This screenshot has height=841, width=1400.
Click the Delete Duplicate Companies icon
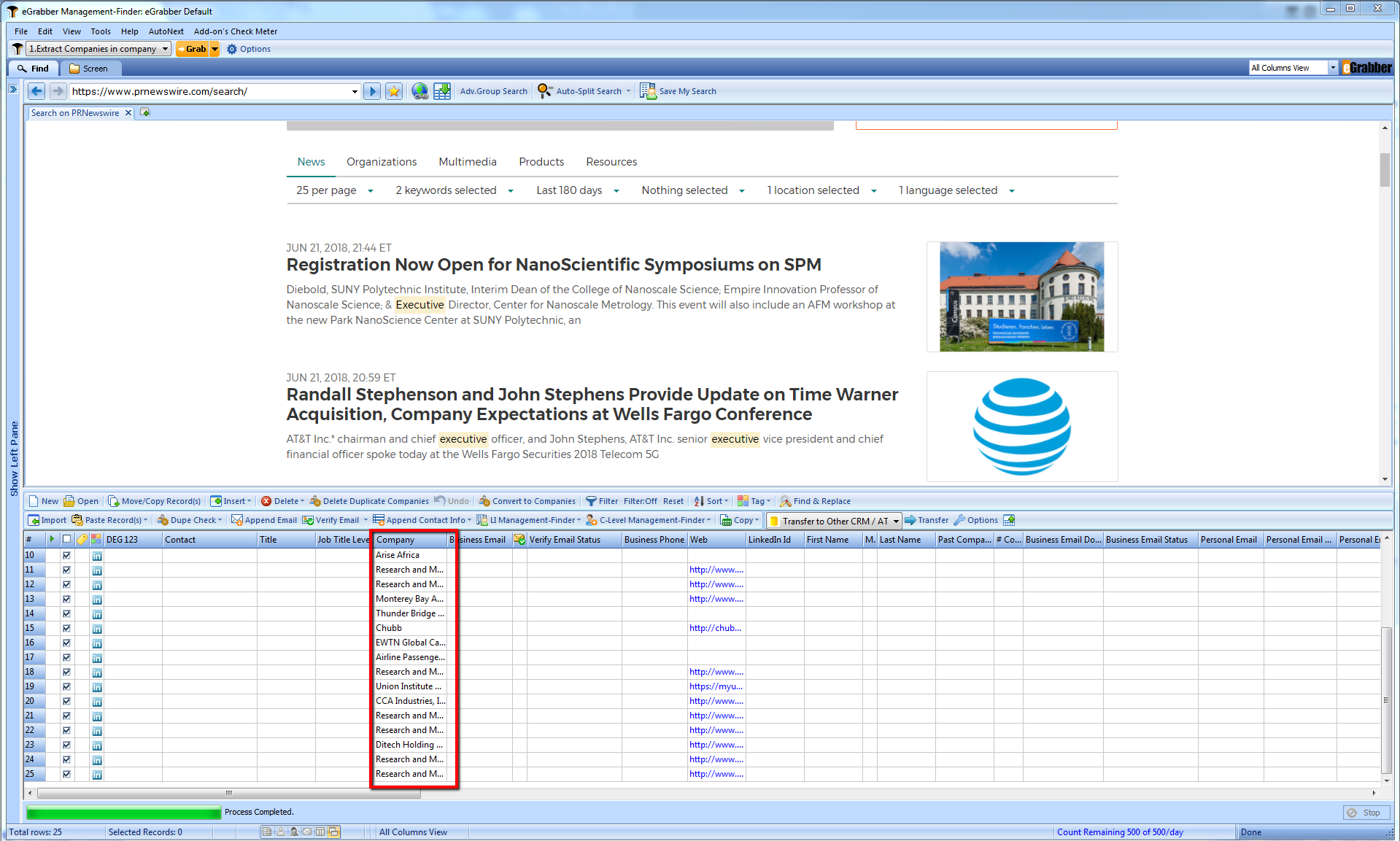tap(315, 501)
